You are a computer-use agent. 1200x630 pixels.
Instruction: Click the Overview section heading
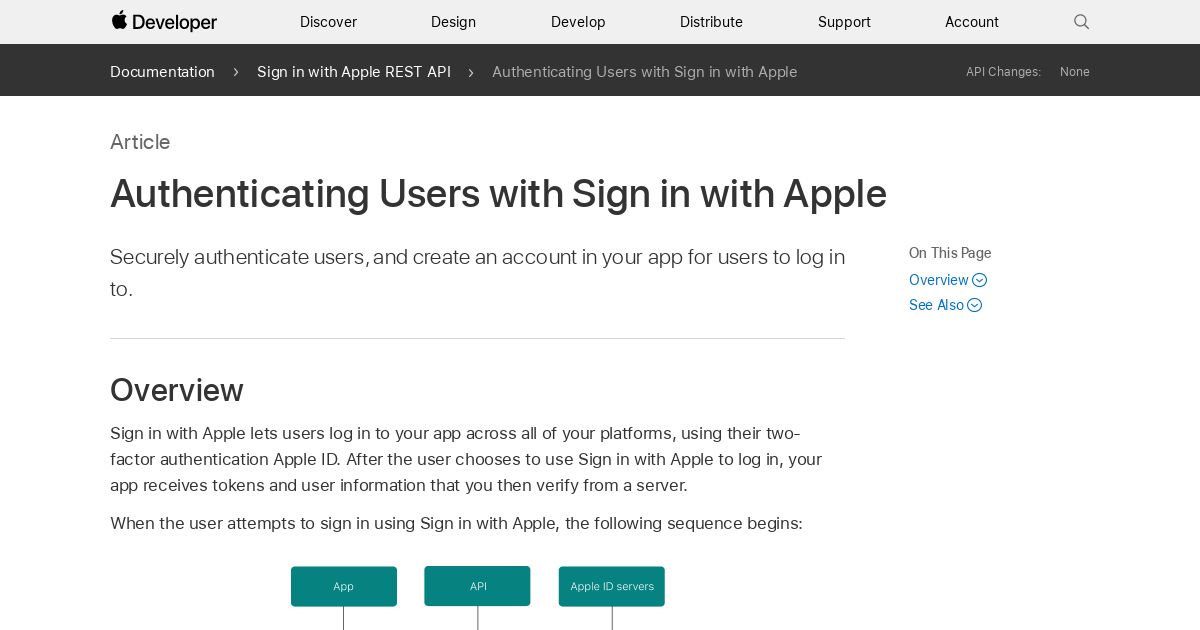point(177,390)
